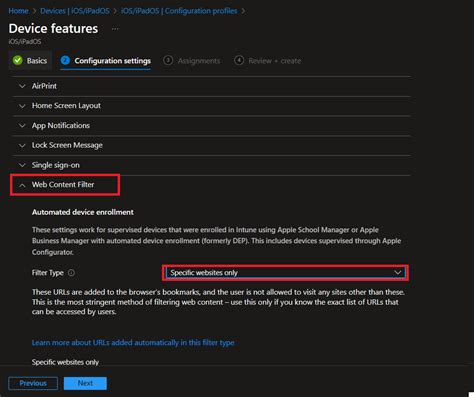Open the Filter Type dropdown
The height and width of the screenshot is (397, 474).
click(286, 273)
